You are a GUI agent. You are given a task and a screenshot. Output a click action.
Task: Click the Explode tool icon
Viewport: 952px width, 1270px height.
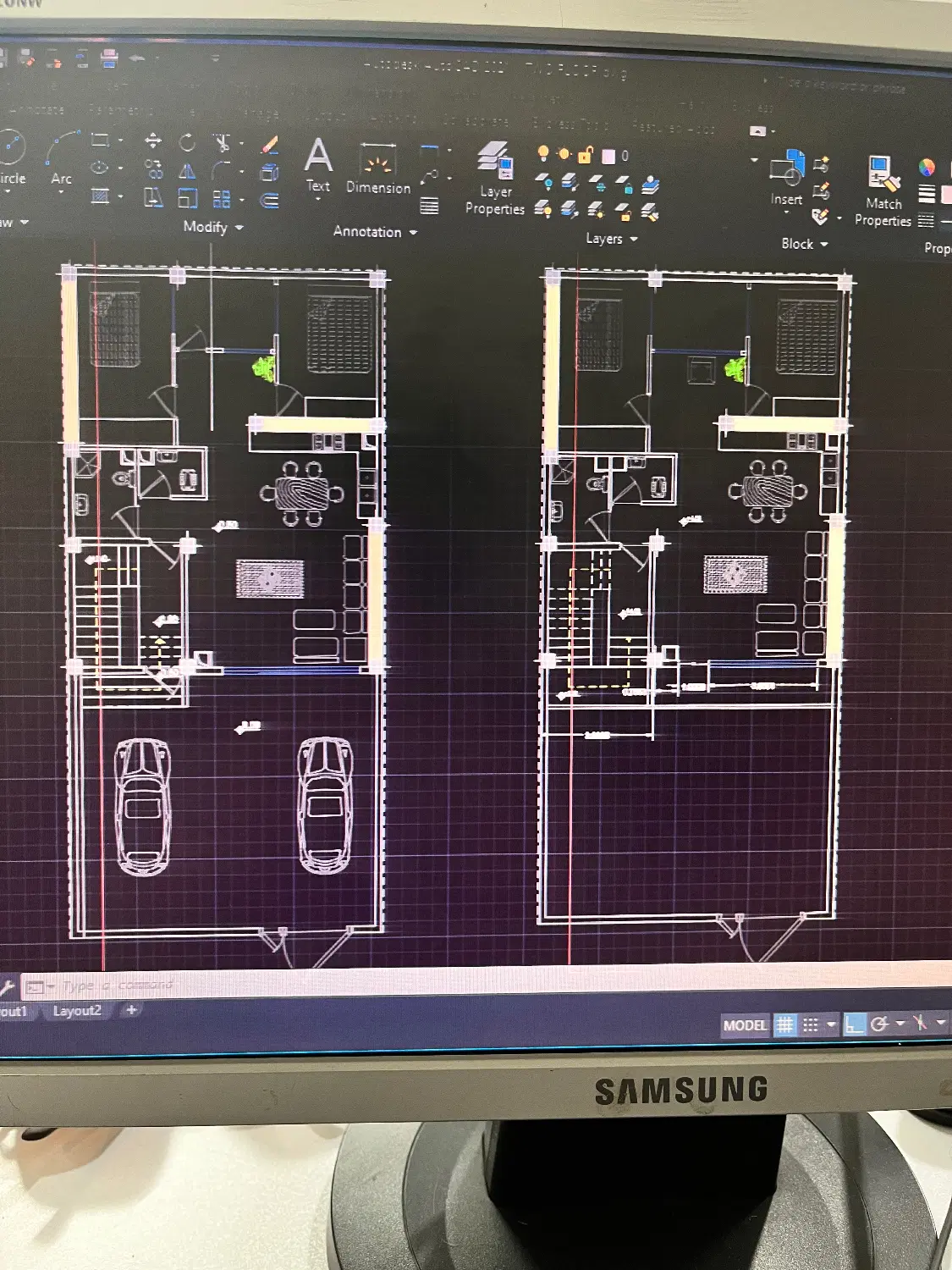[270, 173]
